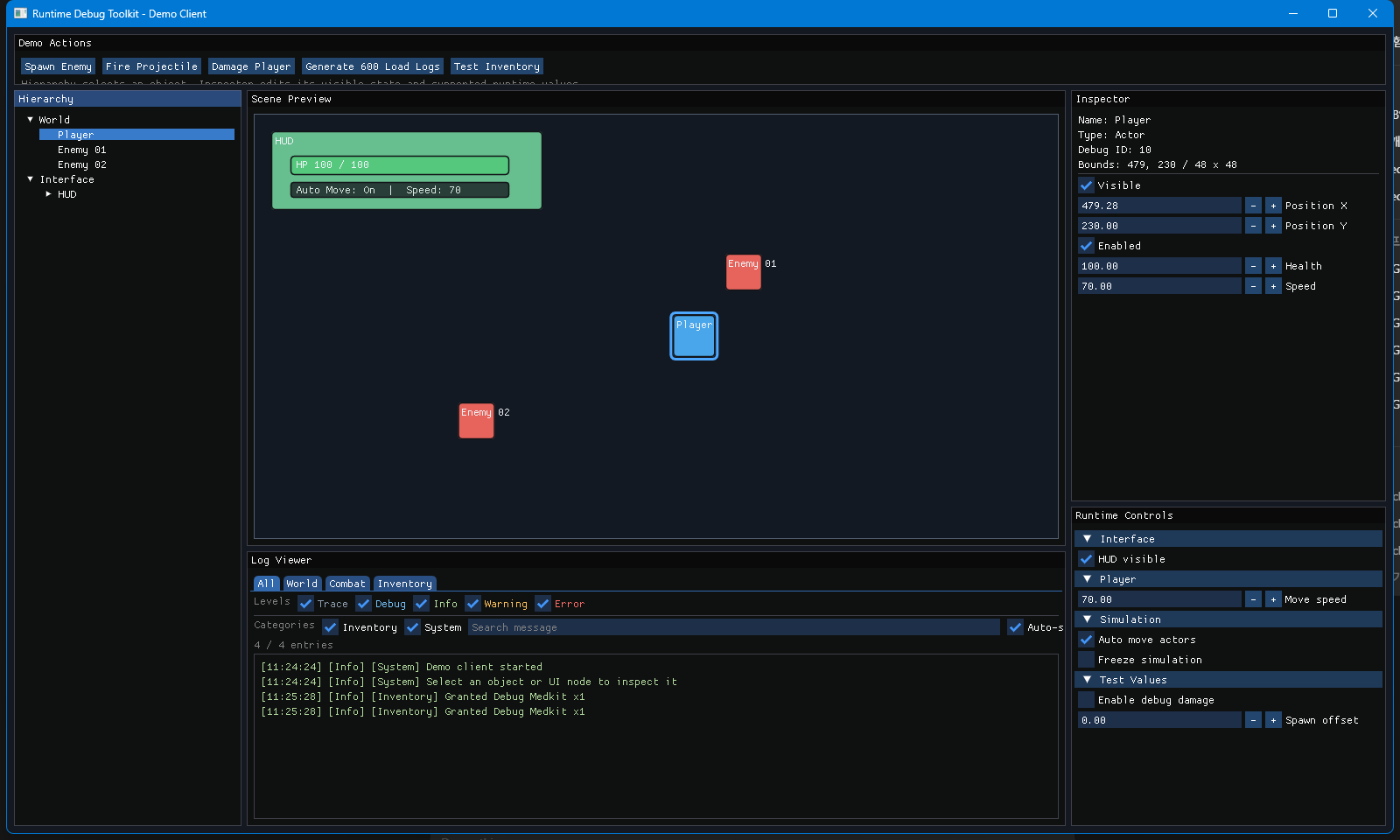Generate 600 Load Logs
The width and height of the screenshot is (1400, 840).
click(x=373, y=66)
